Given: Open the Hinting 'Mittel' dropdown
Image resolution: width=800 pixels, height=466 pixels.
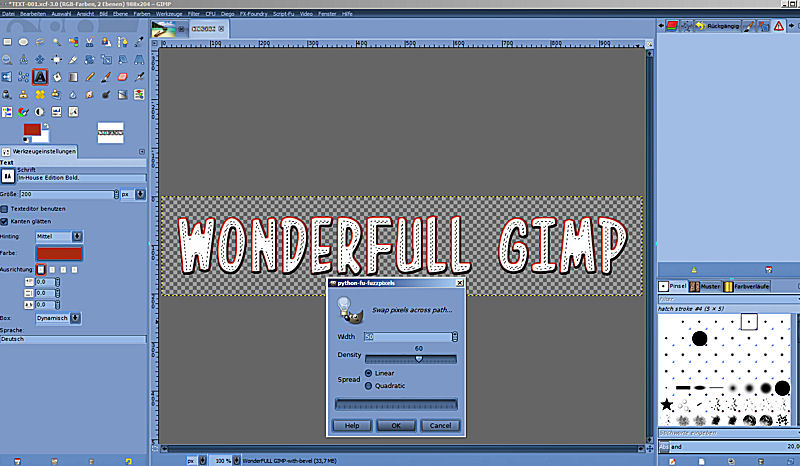Looking at the screenshot, I should pos(59,236).
